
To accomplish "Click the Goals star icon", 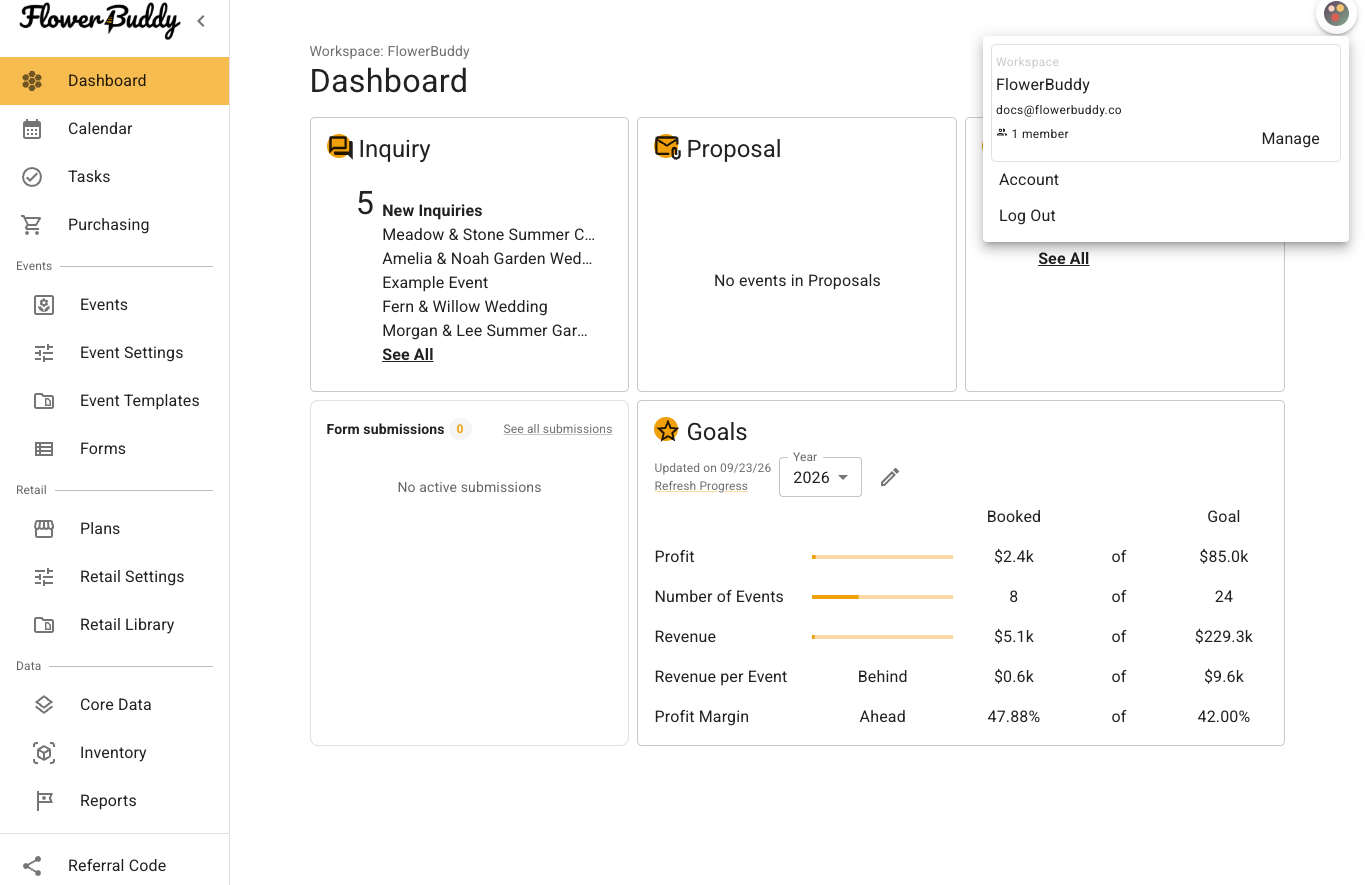I will [x=666, y=430].
